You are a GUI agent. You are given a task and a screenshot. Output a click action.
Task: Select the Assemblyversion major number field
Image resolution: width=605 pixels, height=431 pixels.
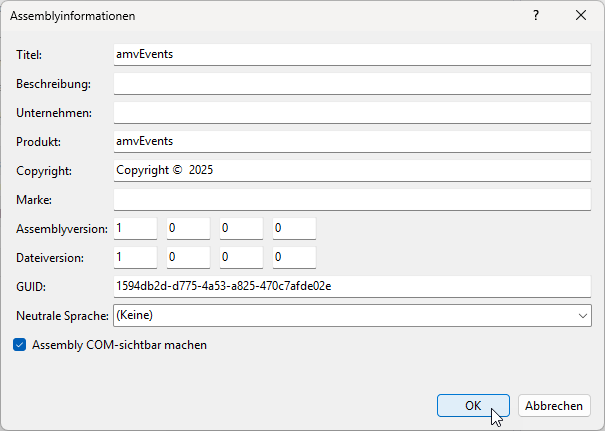point(135,228)
